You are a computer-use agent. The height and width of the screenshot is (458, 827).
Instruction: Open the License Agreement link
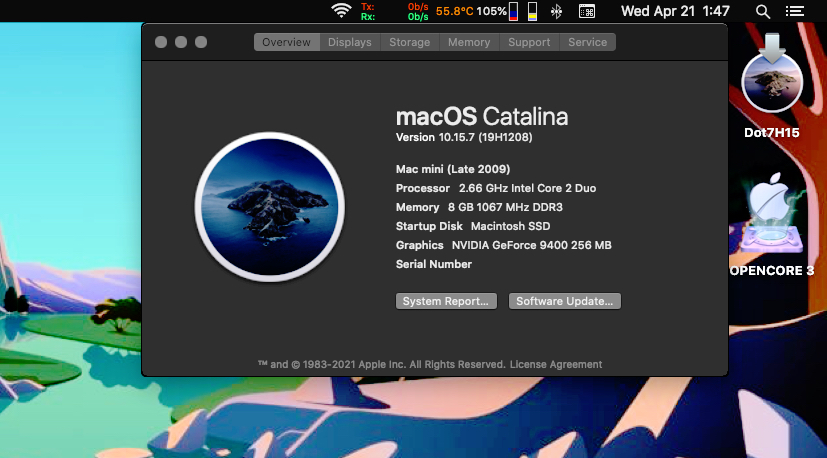point(556,365)
